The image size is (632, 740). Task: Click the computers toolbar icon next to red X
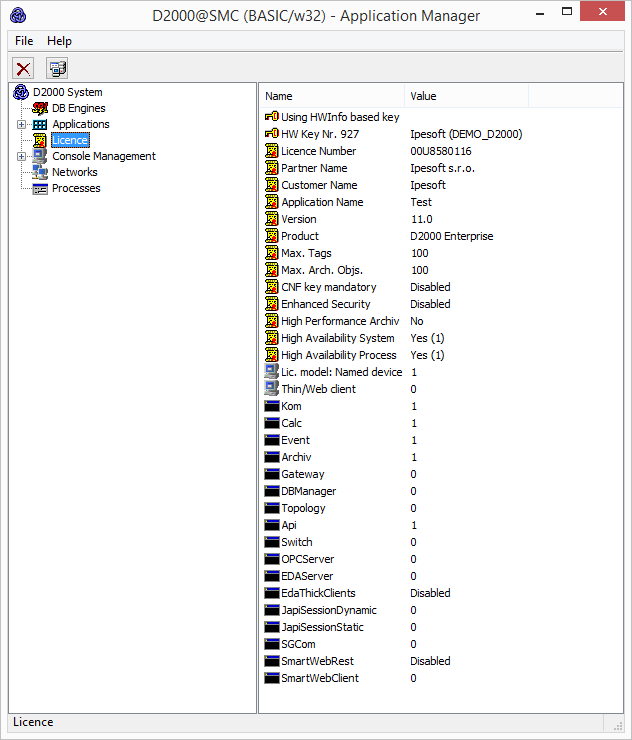coord(57,68)
